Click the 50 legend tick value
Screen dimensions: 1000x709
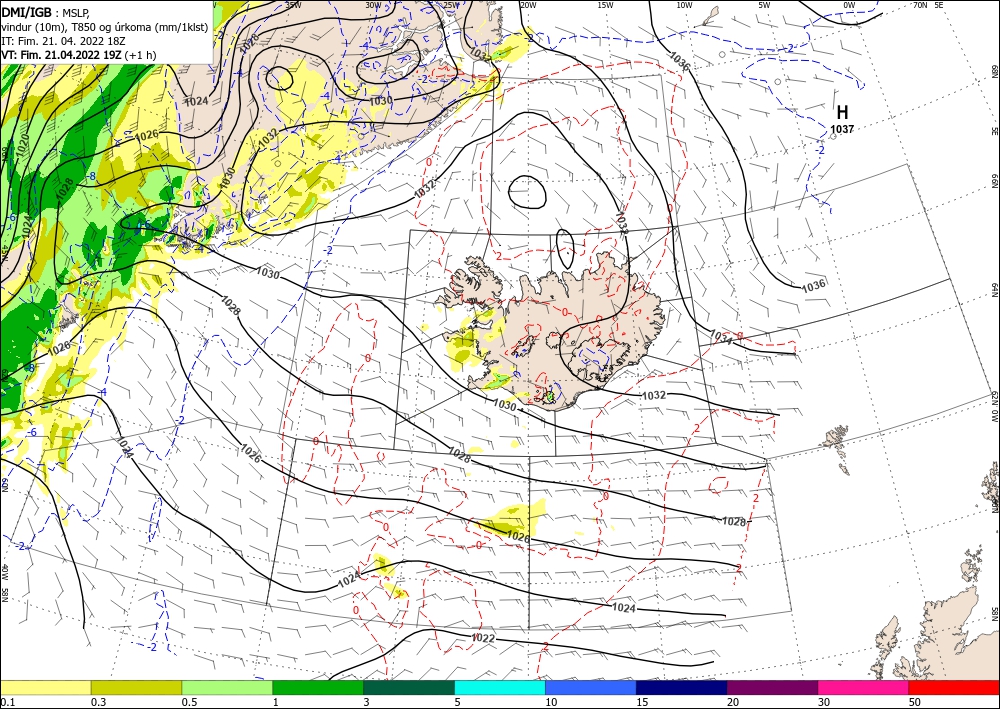[915, 702]
